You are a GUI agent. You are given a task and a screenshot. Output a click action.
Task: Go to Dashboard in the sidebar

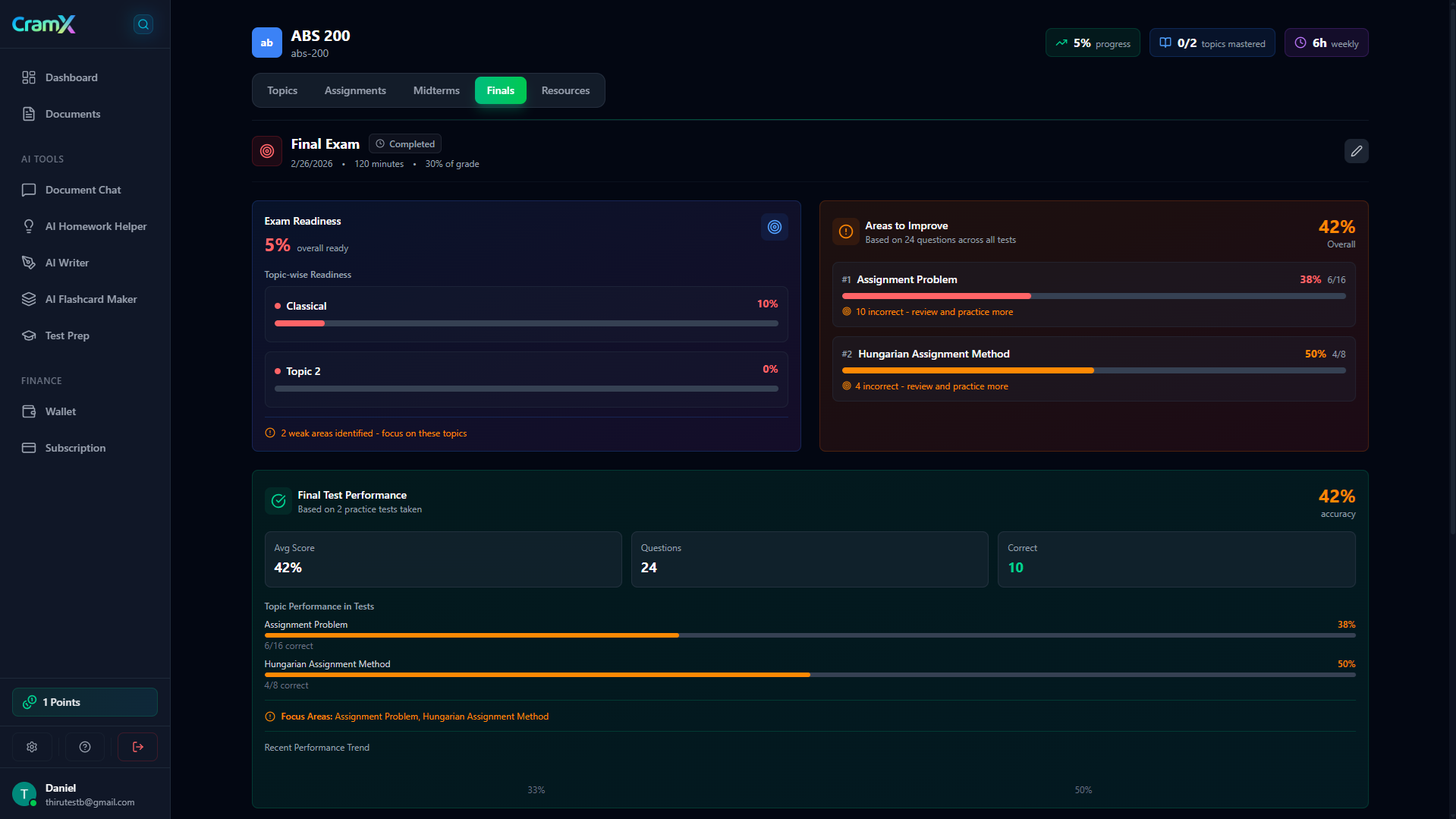(x=85, y=77)
